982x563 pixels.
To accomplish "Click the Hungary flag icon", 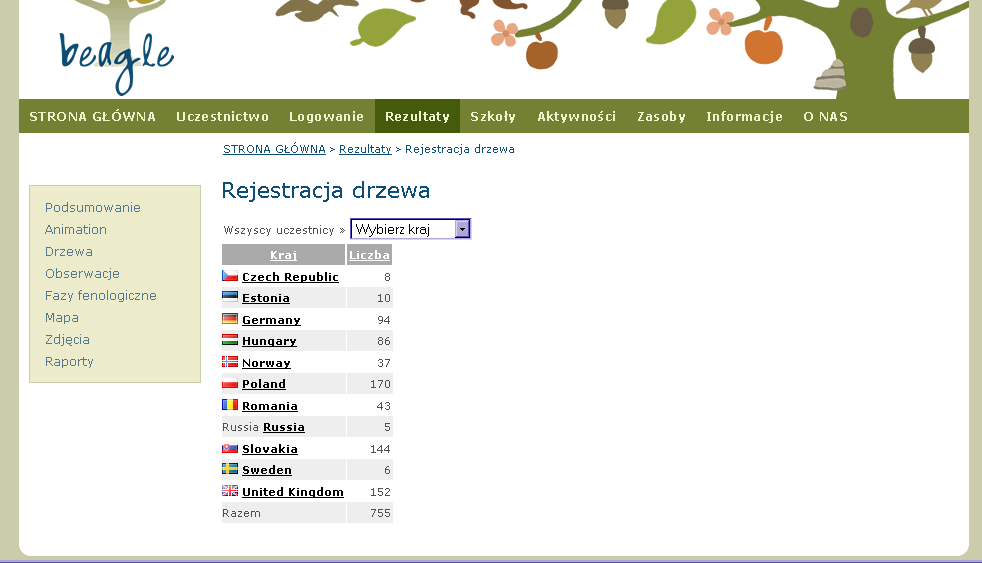I will pos(230,340).
